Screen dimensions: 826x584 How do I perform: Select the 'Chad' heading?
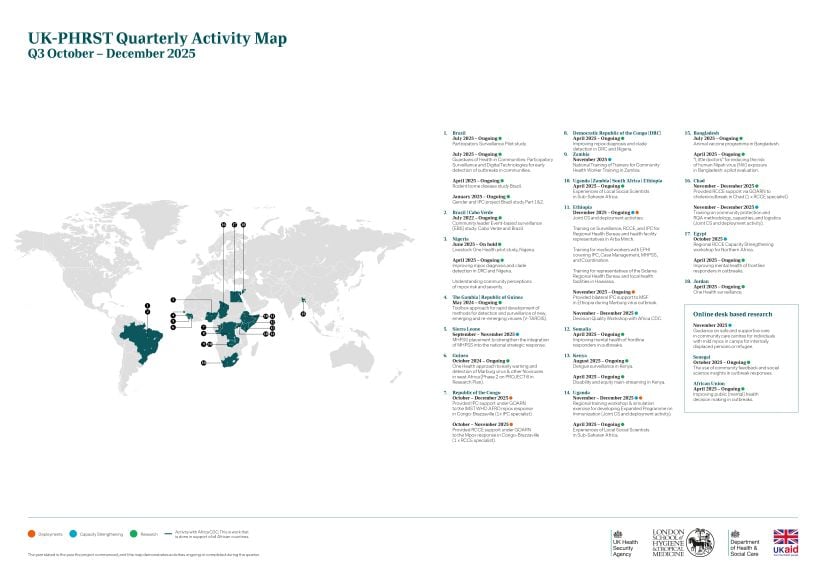(x=699, y=181)
